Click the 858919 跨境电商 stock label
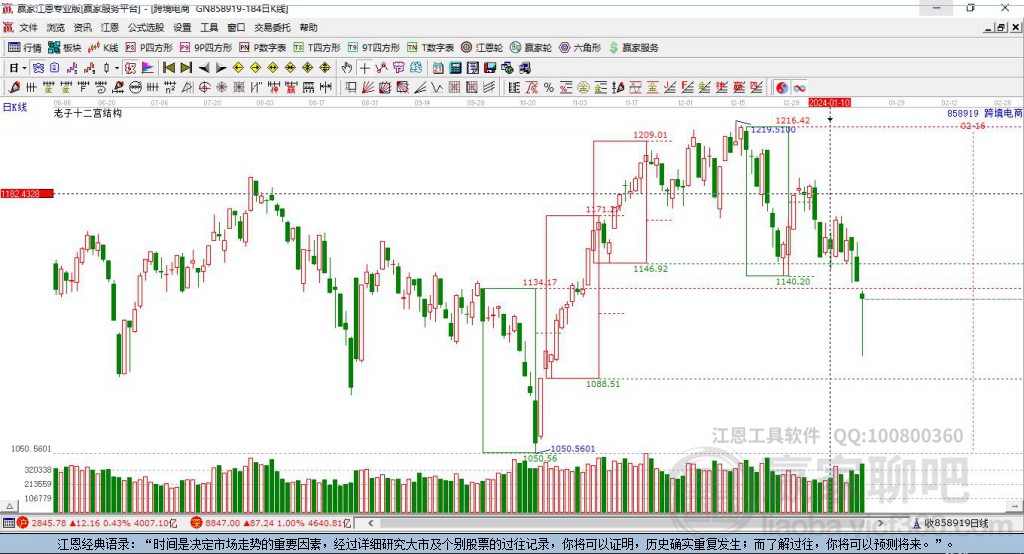 point(984,113)
